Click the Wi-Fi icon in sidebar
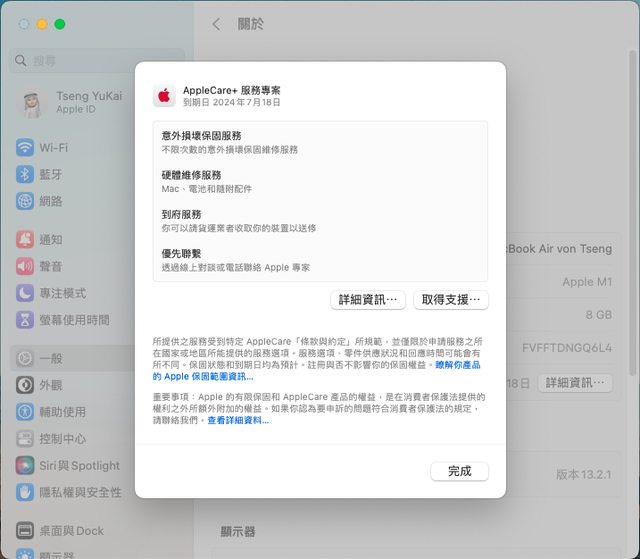 (25, 147)
